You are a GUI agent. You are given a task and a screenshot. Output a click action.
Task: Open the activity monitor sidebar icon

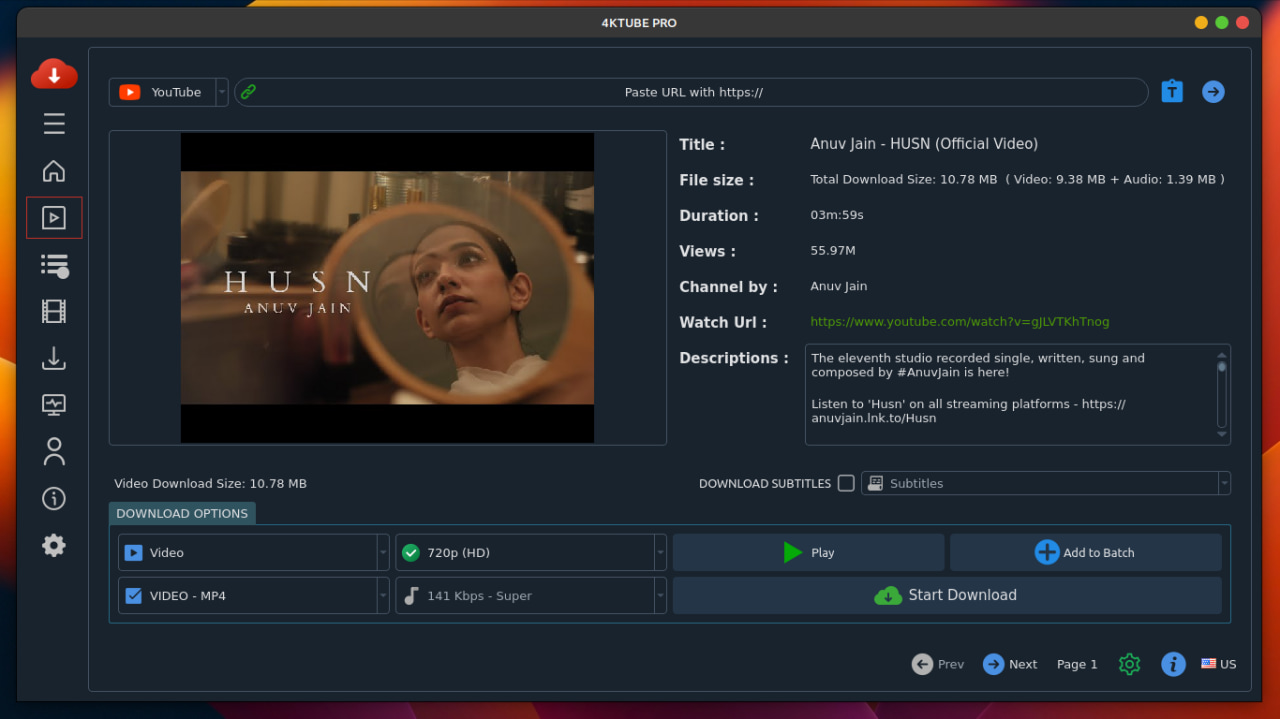tap(54, 405)
